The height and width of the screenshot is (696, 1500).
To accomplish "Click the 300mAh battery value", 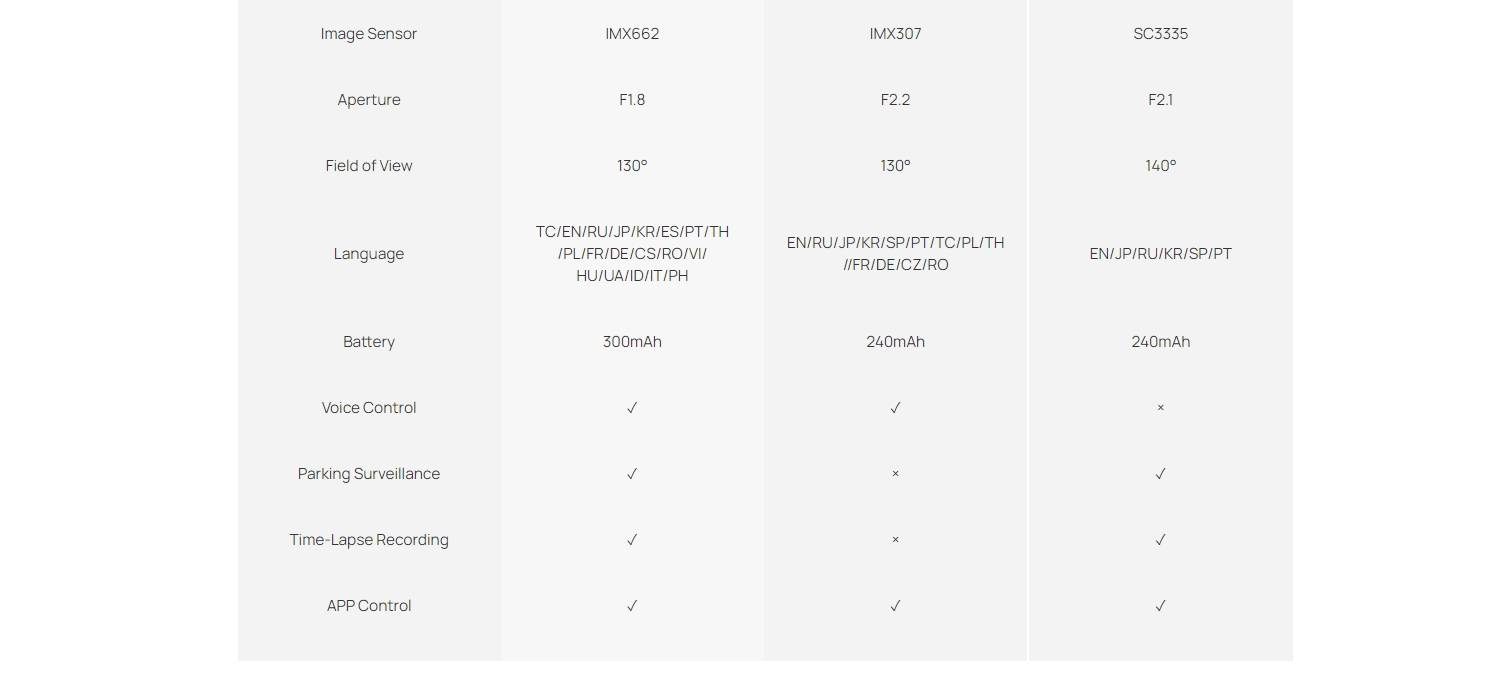I will click(x=632, y=342).
